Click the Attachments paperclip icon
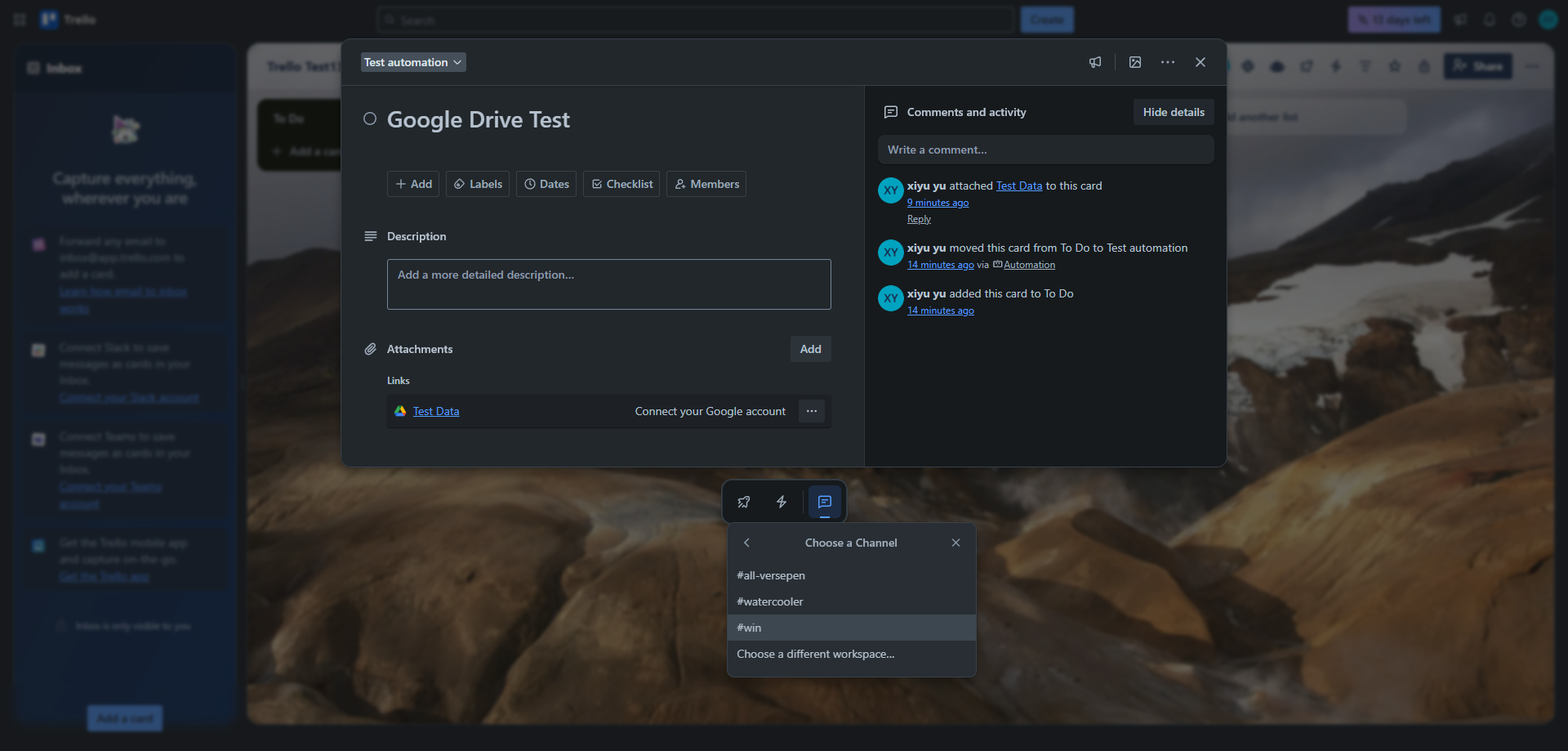 click(x=371, y=349)
